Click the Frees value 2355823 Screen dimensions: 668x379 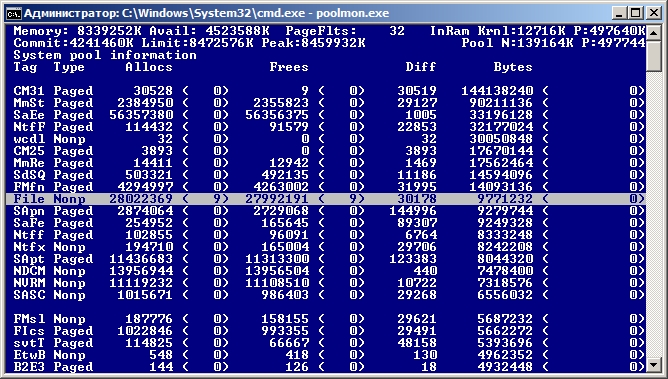pyautogui.click(x=281, y=103)
